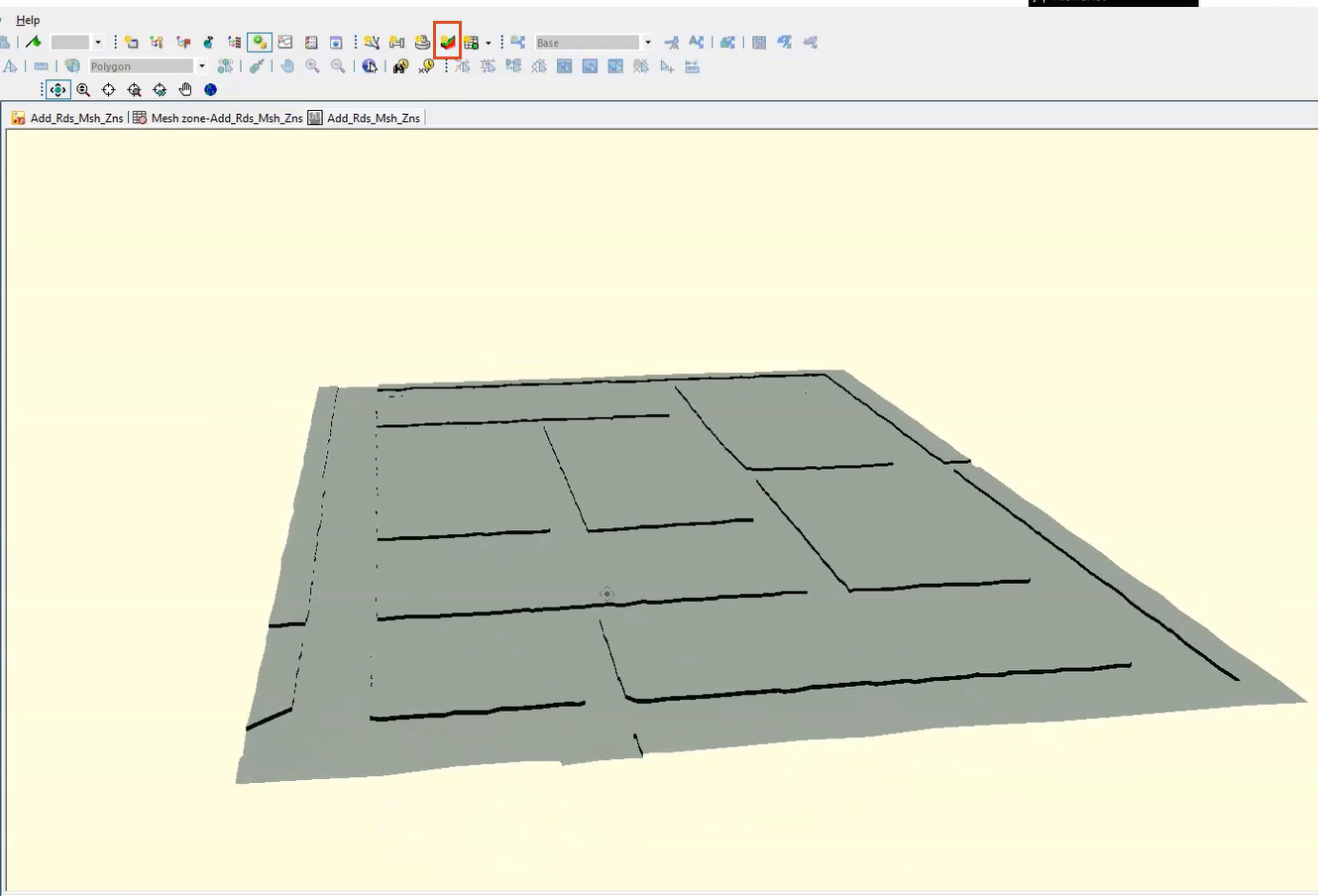
Task: Select the letter A arrow pointer tool
Action: 10,65
